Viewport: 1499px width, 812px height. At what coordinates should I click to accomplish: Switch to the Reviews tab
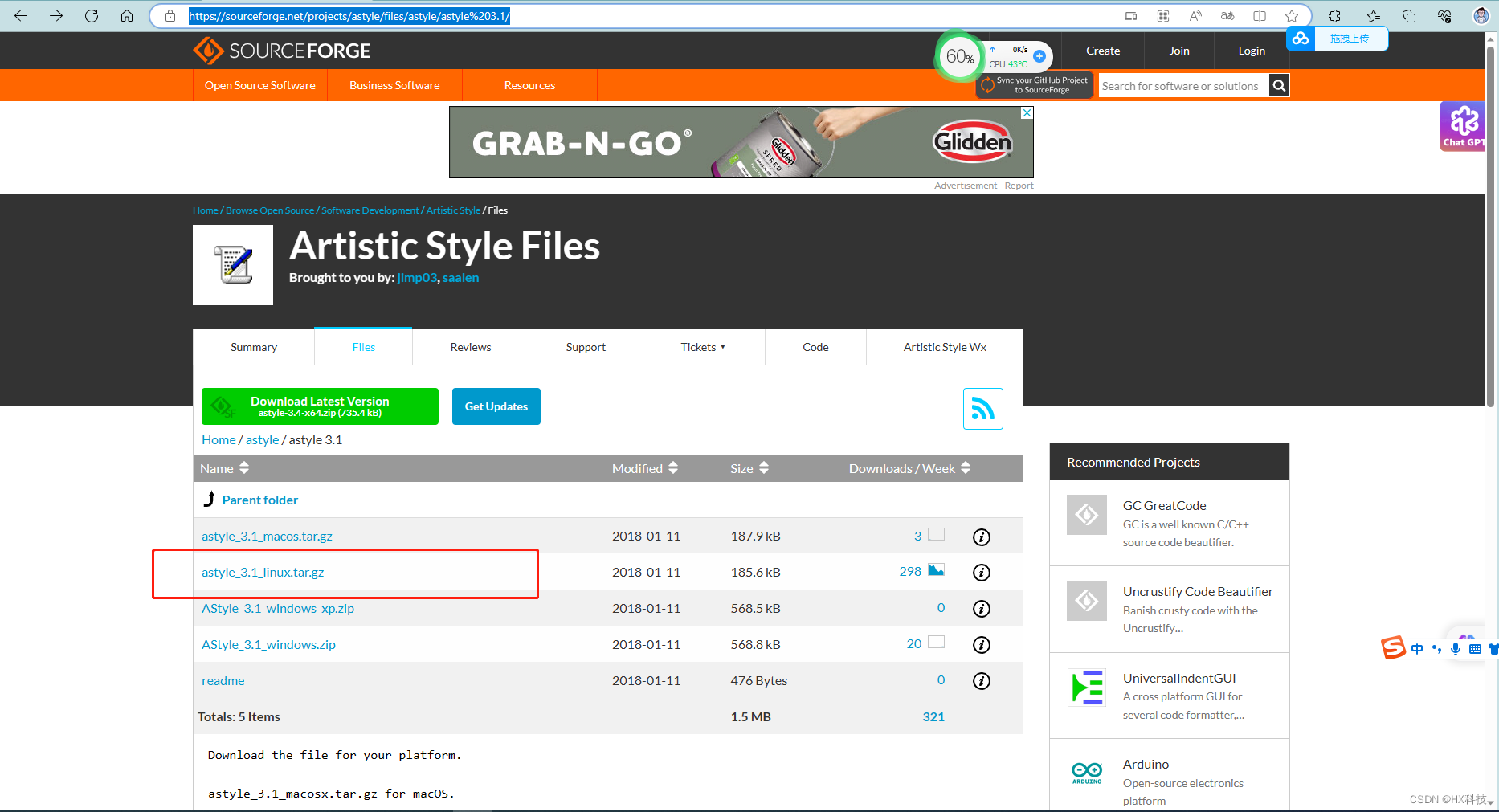(x=471, y=347)
